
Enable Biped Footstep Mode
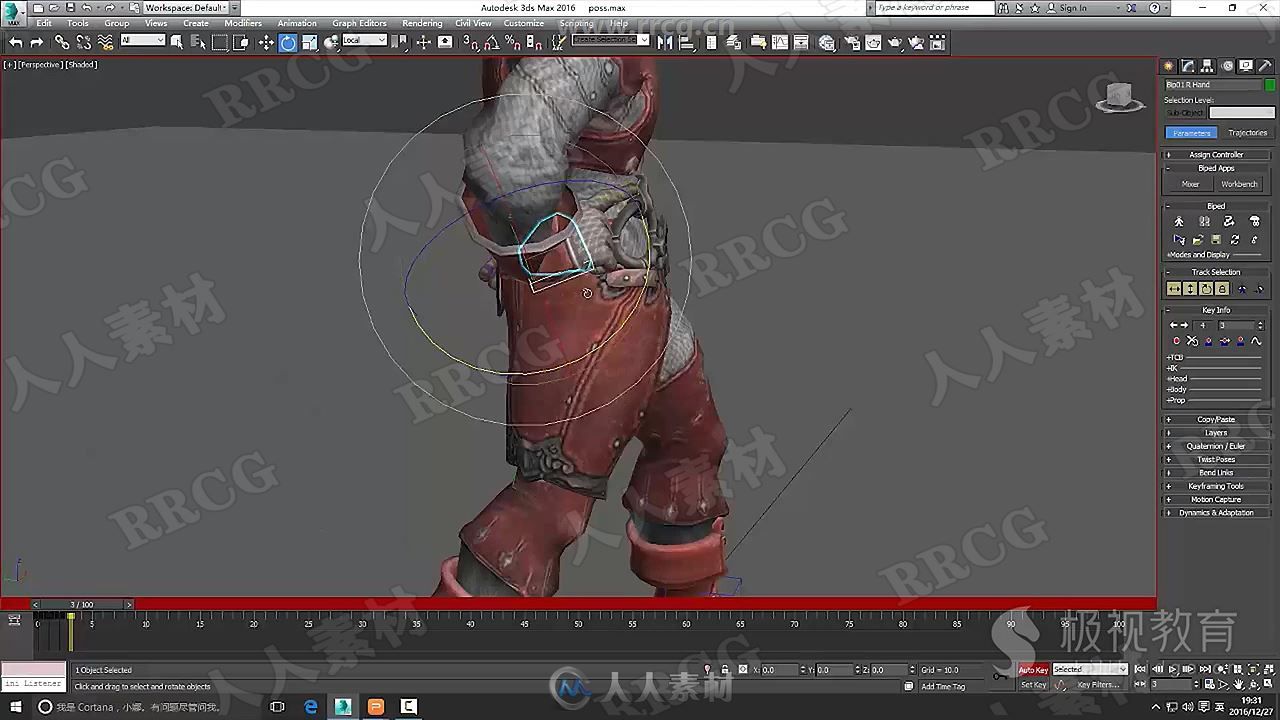[x=1204, y=222]
